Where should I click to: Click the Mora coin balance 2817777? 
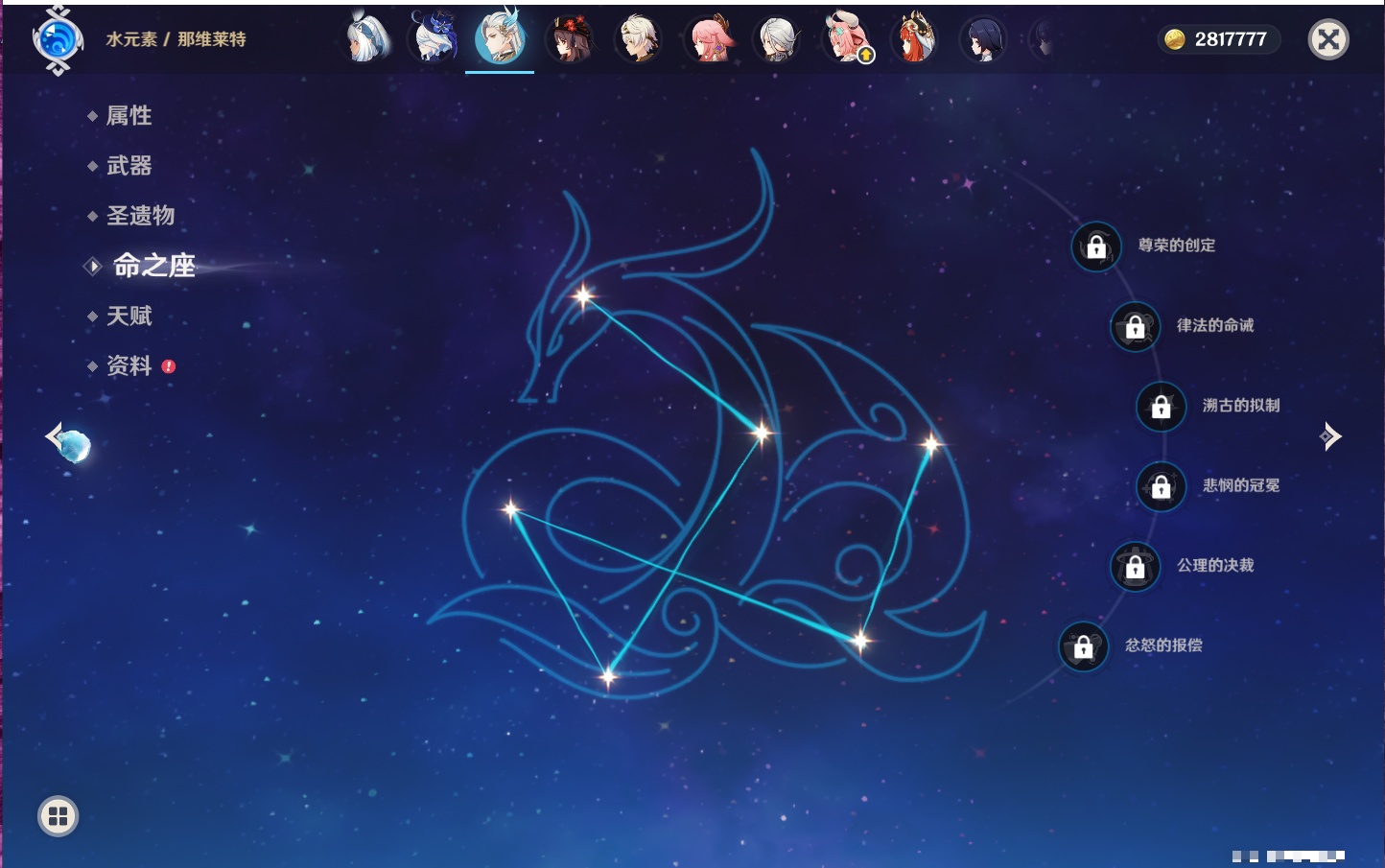coord(1219,39)
